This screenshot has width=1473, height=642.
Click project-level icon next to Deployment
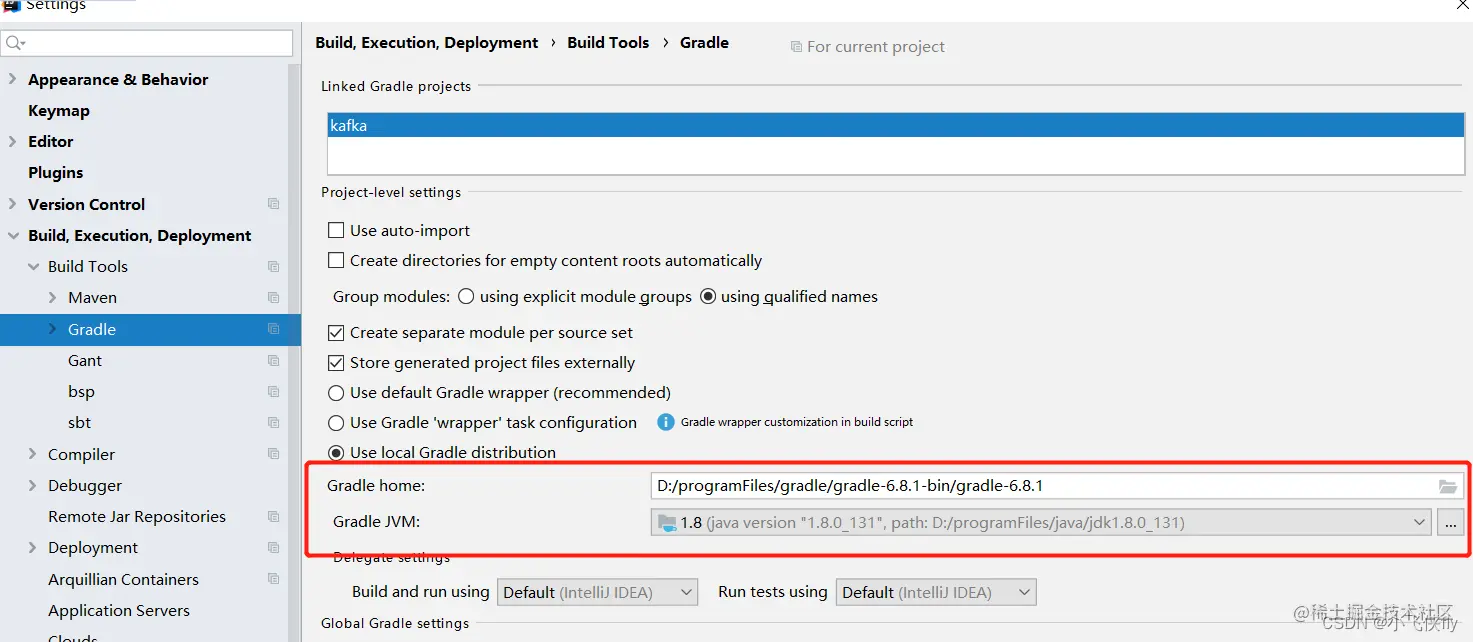pos(273,548)
